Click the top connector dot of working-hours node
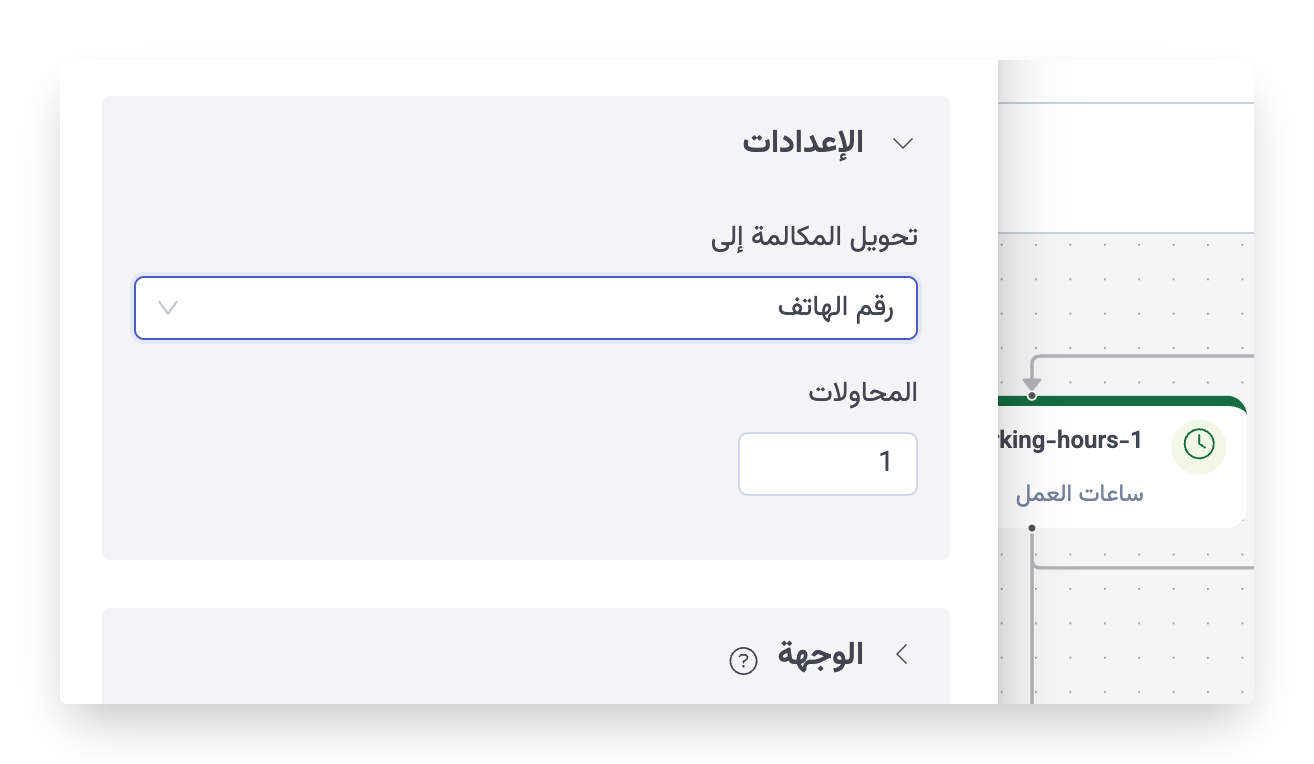Viewport: 1314px width, 764px height. coord(1032,396)
